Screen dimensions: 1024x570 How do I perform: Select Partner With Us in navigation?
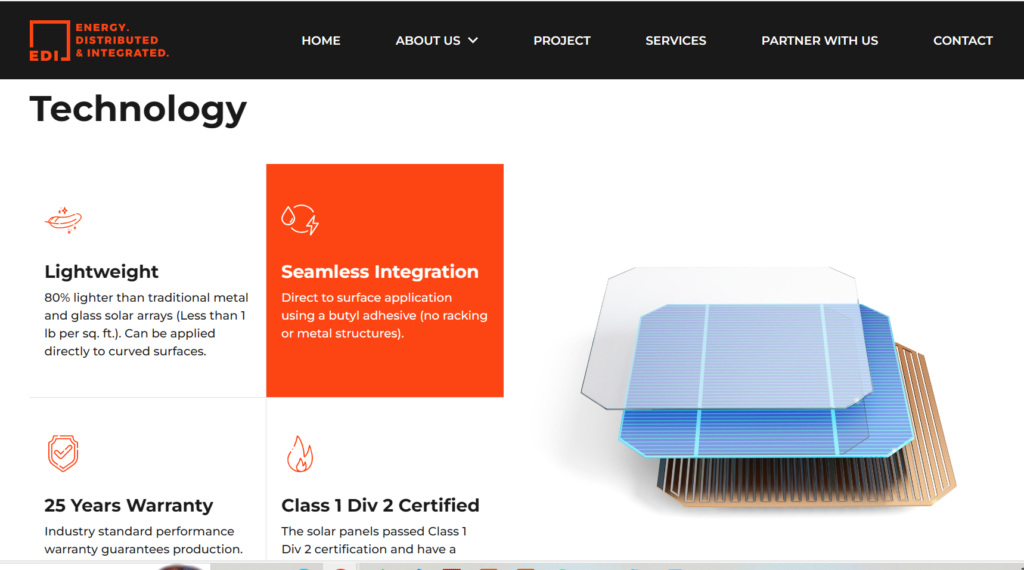click(x=819, y=40)
